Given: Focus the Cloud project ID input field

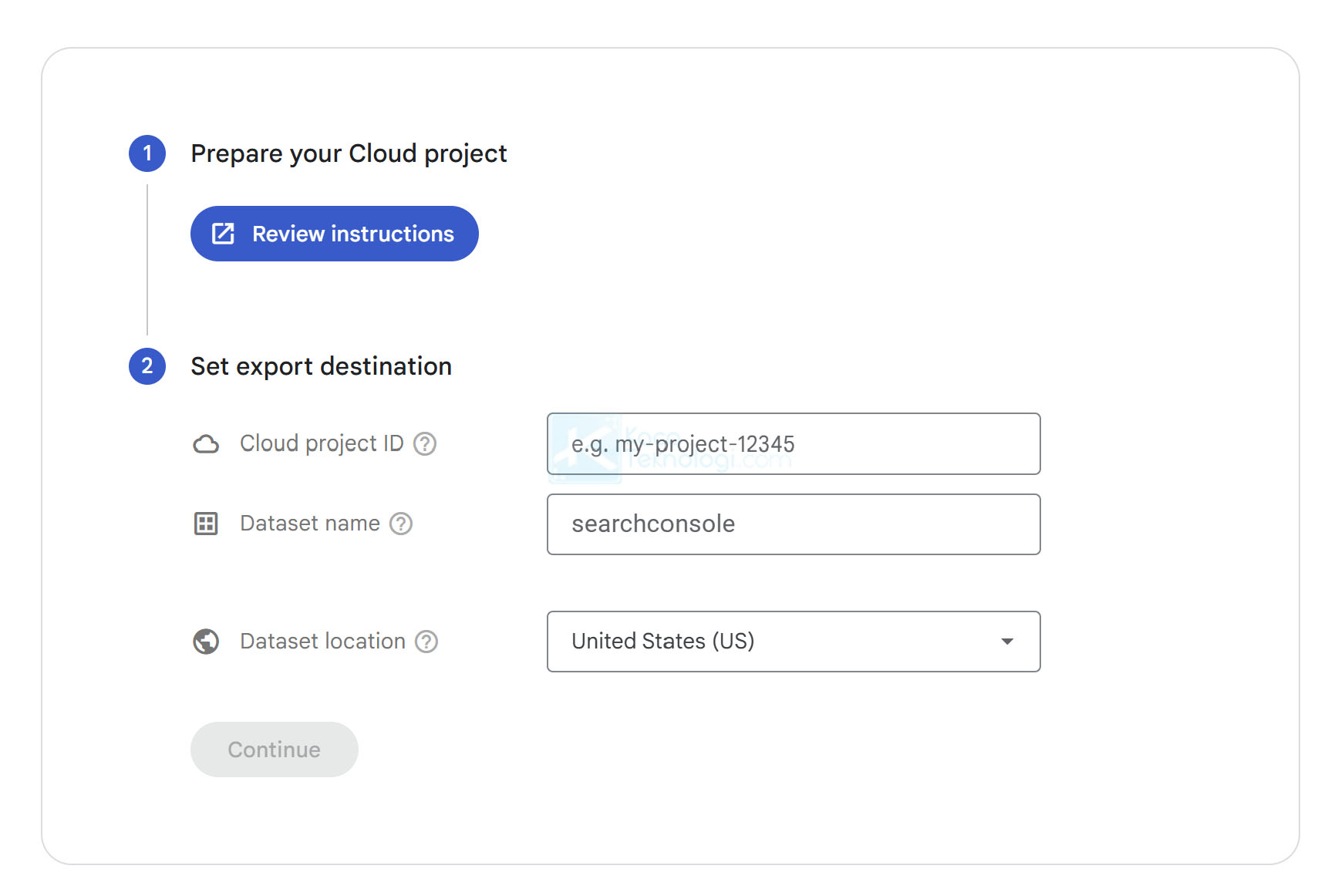Looking at the screenshot, I should tap(793, 444).
